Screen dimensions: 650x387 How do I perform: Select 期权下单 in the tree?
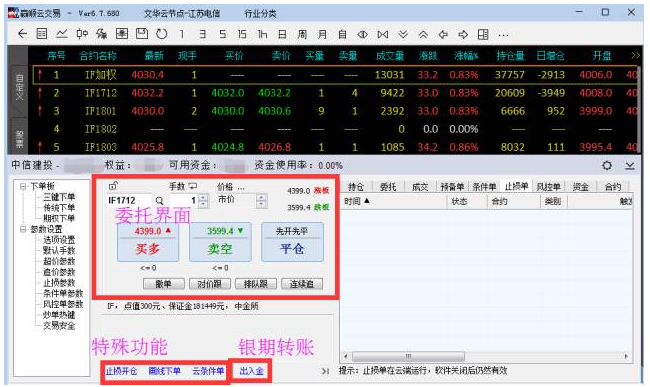(x=59, y=218)
